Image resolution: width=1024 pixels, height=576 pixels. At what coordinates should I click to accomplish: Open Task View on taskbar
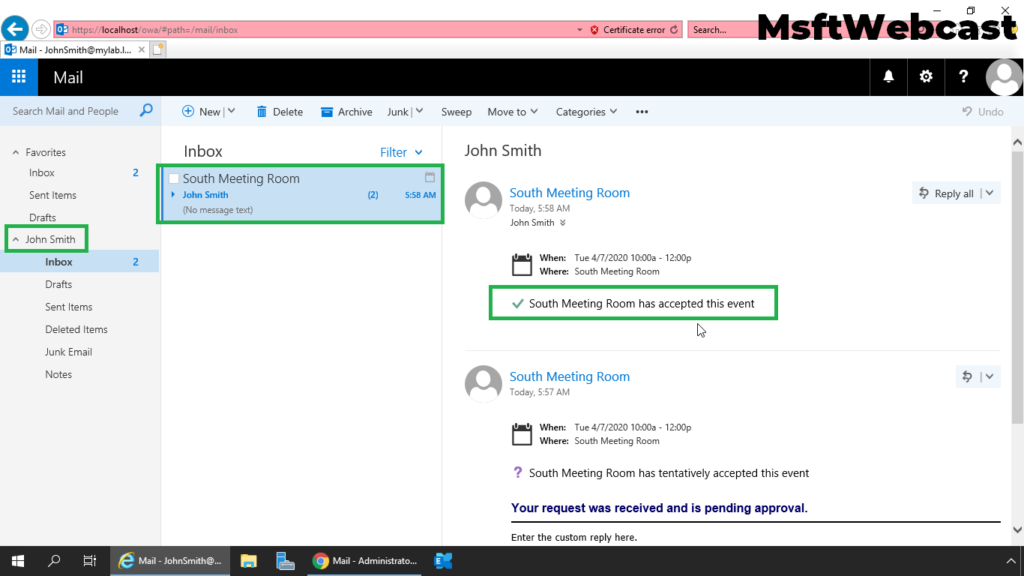(89, 561)
